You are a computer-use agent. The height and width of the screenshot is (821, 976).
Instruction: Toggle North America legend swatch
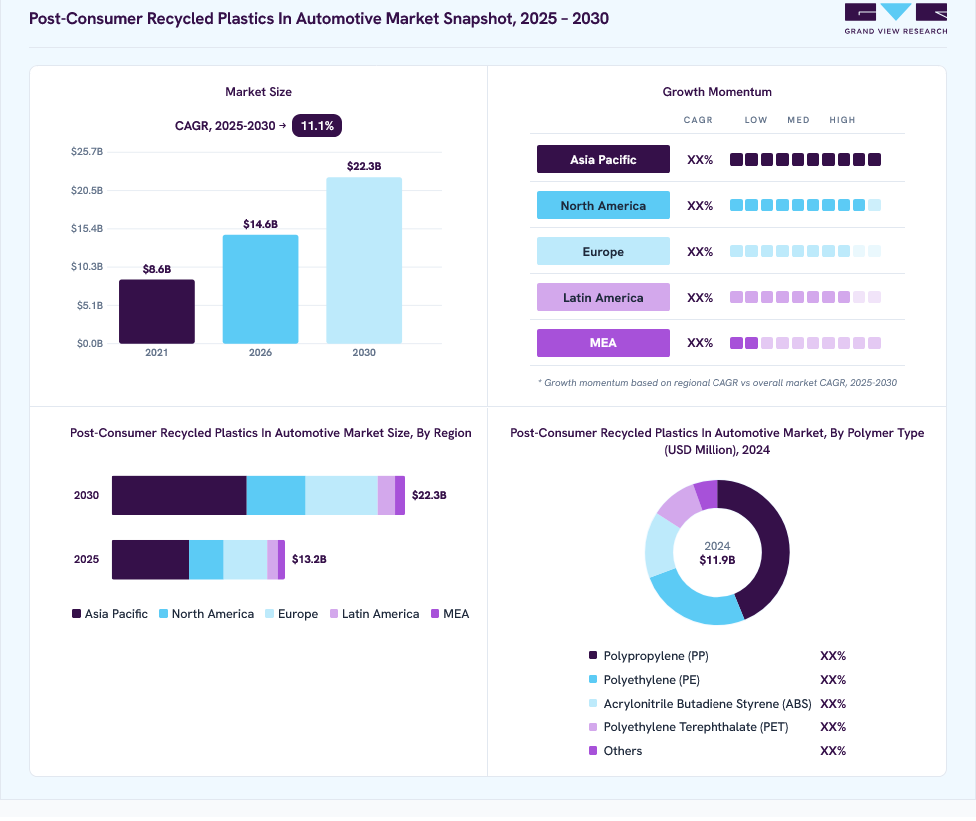click(164, 614)
